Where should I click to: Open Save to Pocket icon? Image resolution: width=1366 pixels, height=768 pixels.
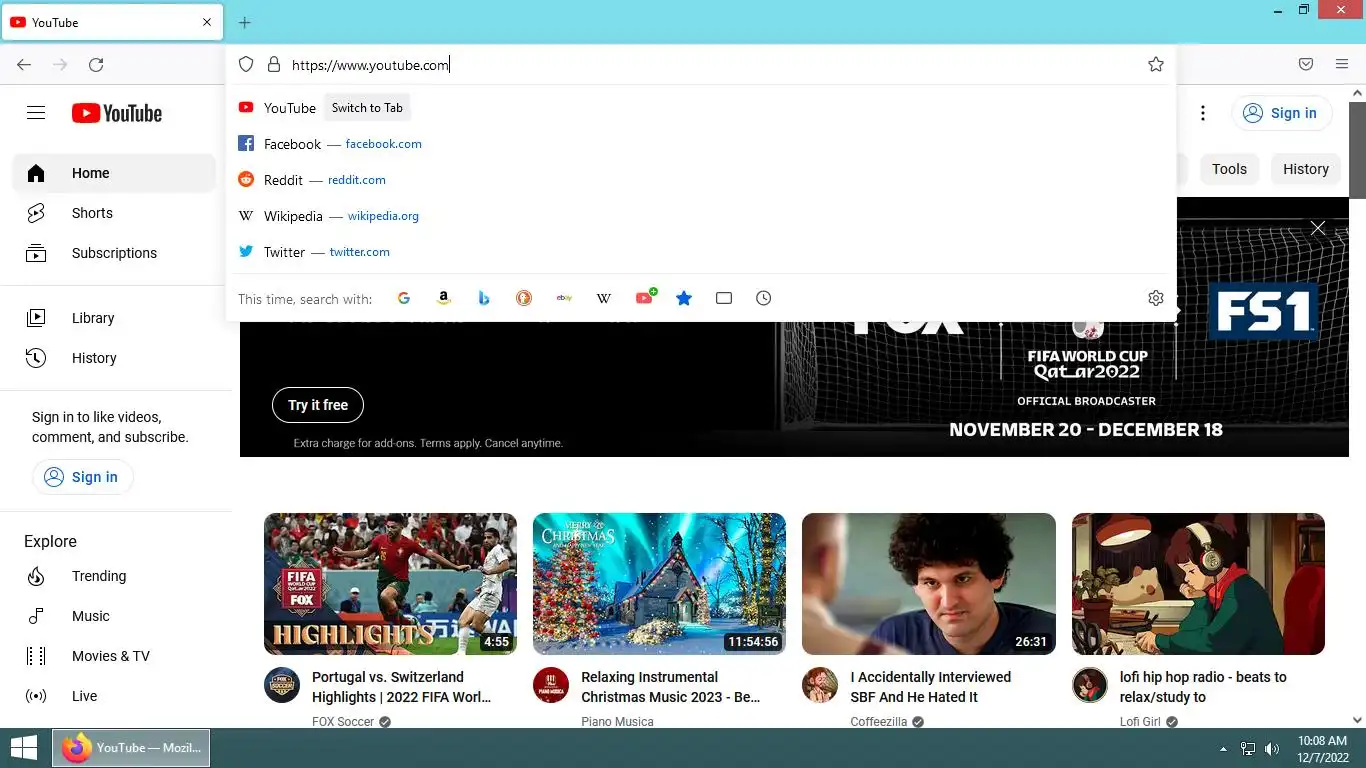pos(1306,64)
